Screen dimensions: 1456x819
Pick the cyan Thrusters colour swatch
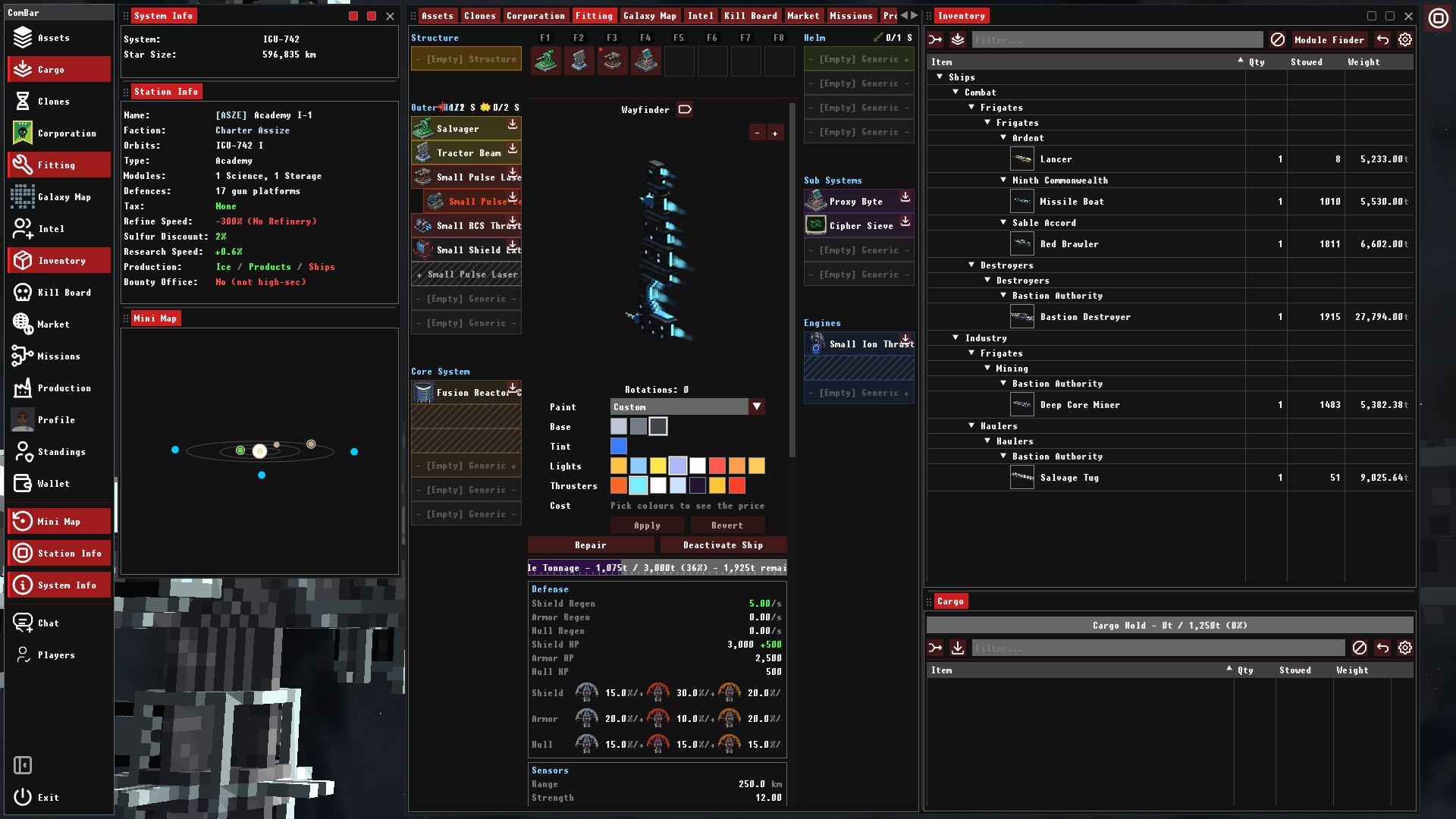click(x=639, y=485)
